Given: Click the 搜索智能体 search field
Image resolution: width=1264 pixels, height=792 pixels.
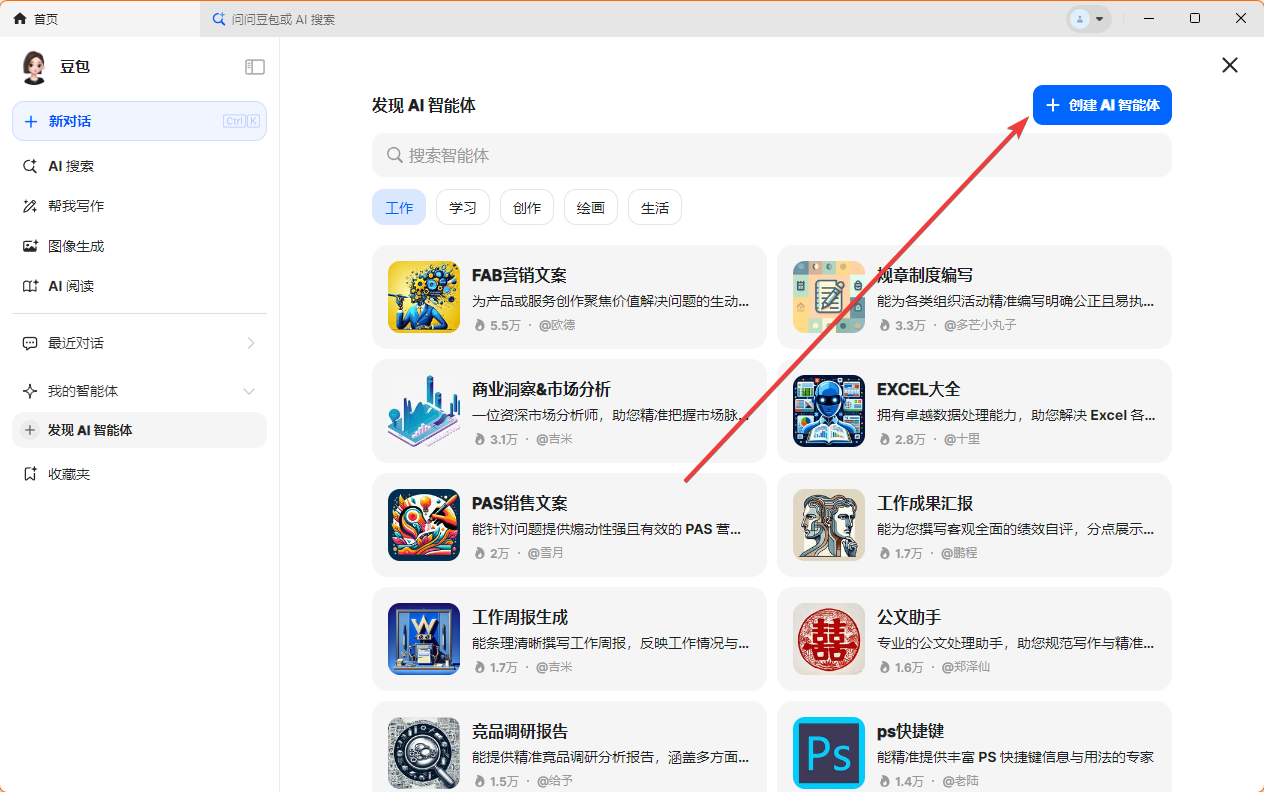Looking at the screenshot, I should [x=771, y=155].
